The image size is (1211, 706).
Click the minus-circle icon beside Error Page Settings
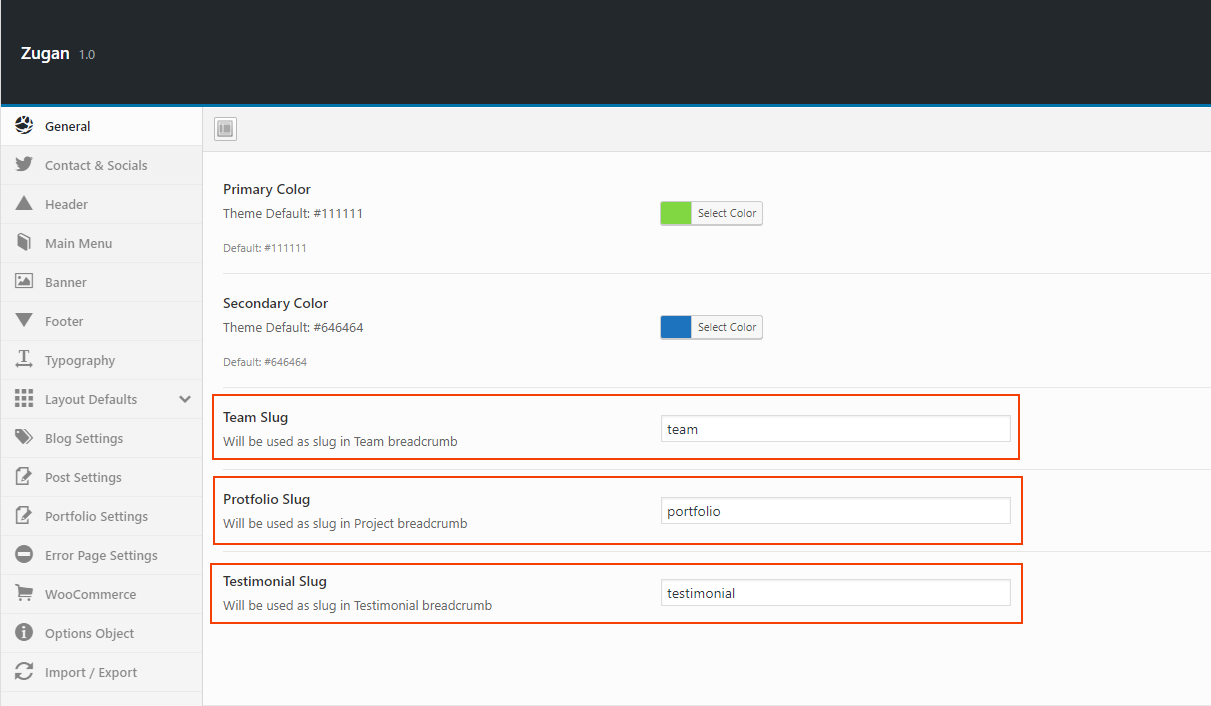click(x=24, y=555)
